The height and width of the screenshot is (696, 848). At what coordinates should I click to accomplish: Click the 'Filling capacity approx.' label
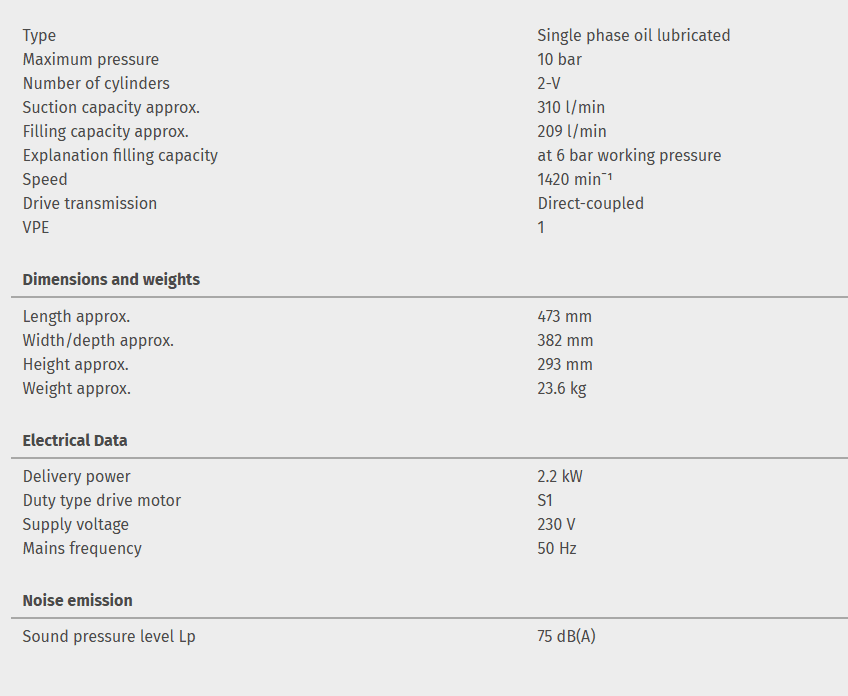(106, 132)
